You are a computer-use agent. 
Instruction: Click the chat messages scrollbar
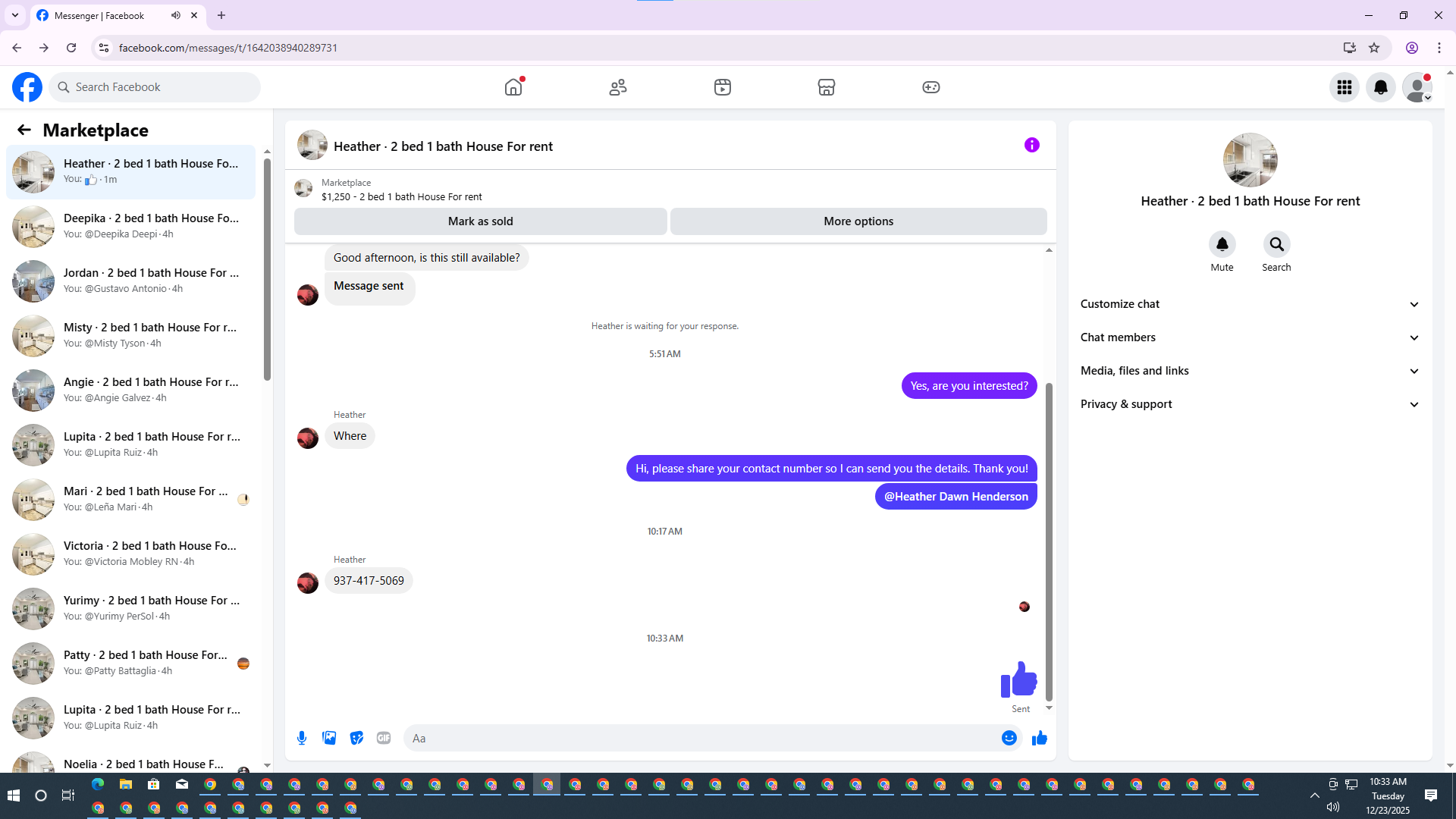pyautogui.click(x=1049, y=542)
